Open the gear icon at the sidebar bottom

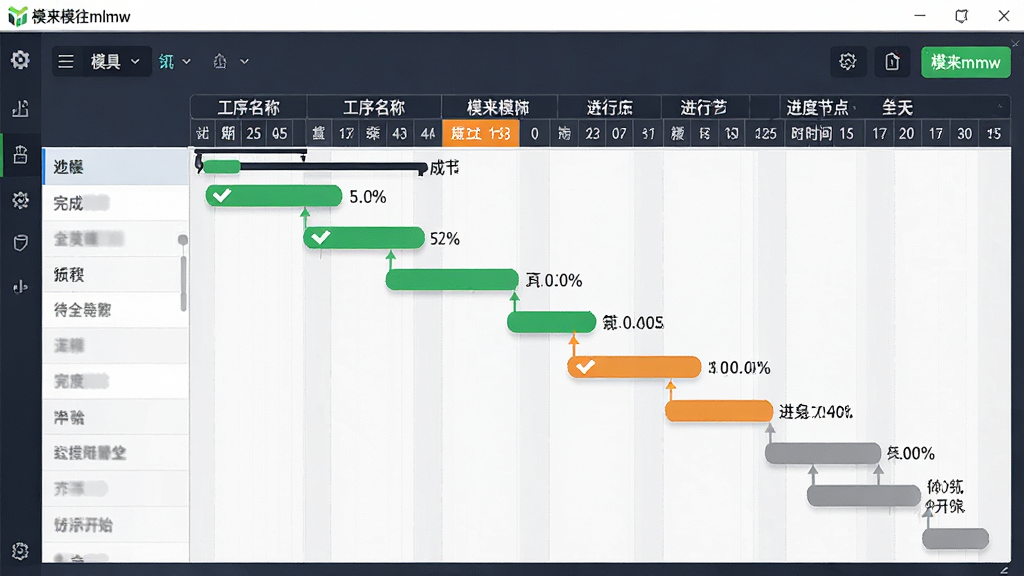pyautogui.click(x=20, y=551)
